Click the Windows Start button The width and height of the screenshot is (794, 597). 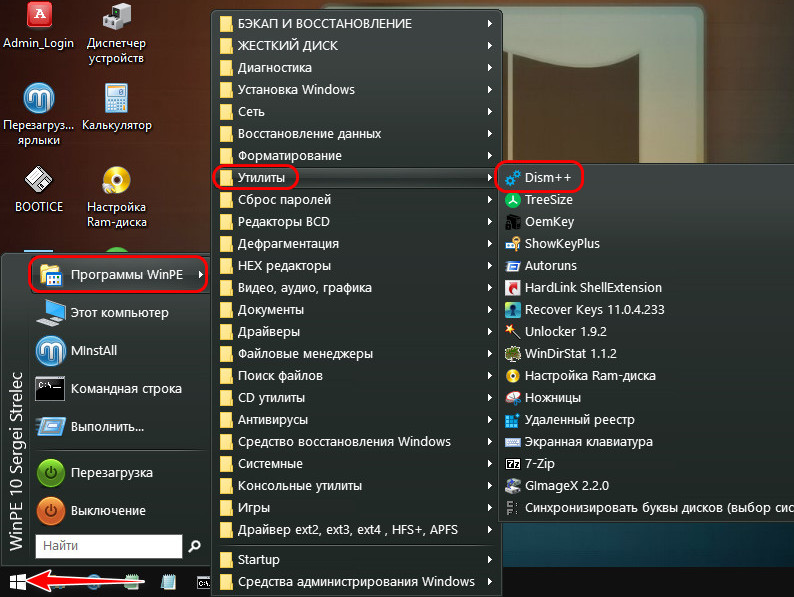click(18, 582)
